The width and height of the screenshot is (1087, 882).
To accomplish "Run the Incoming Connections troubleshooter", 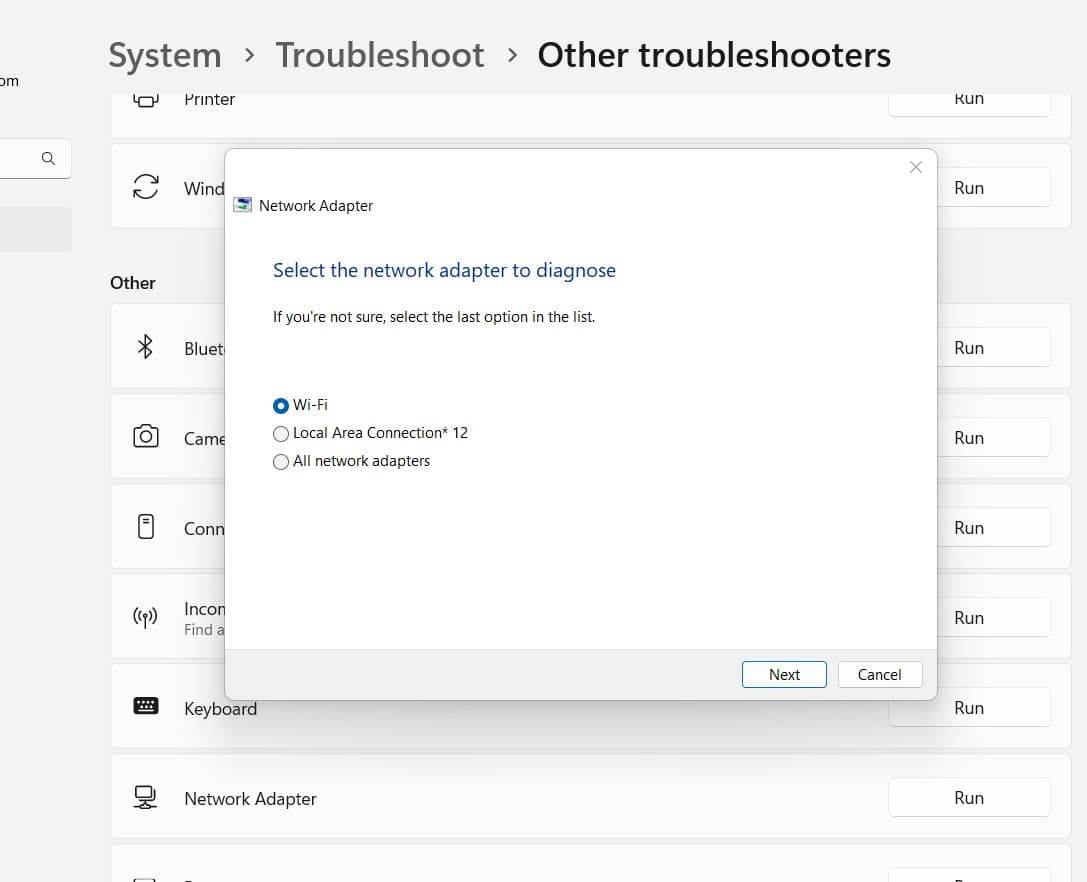I will pos(993,618).
